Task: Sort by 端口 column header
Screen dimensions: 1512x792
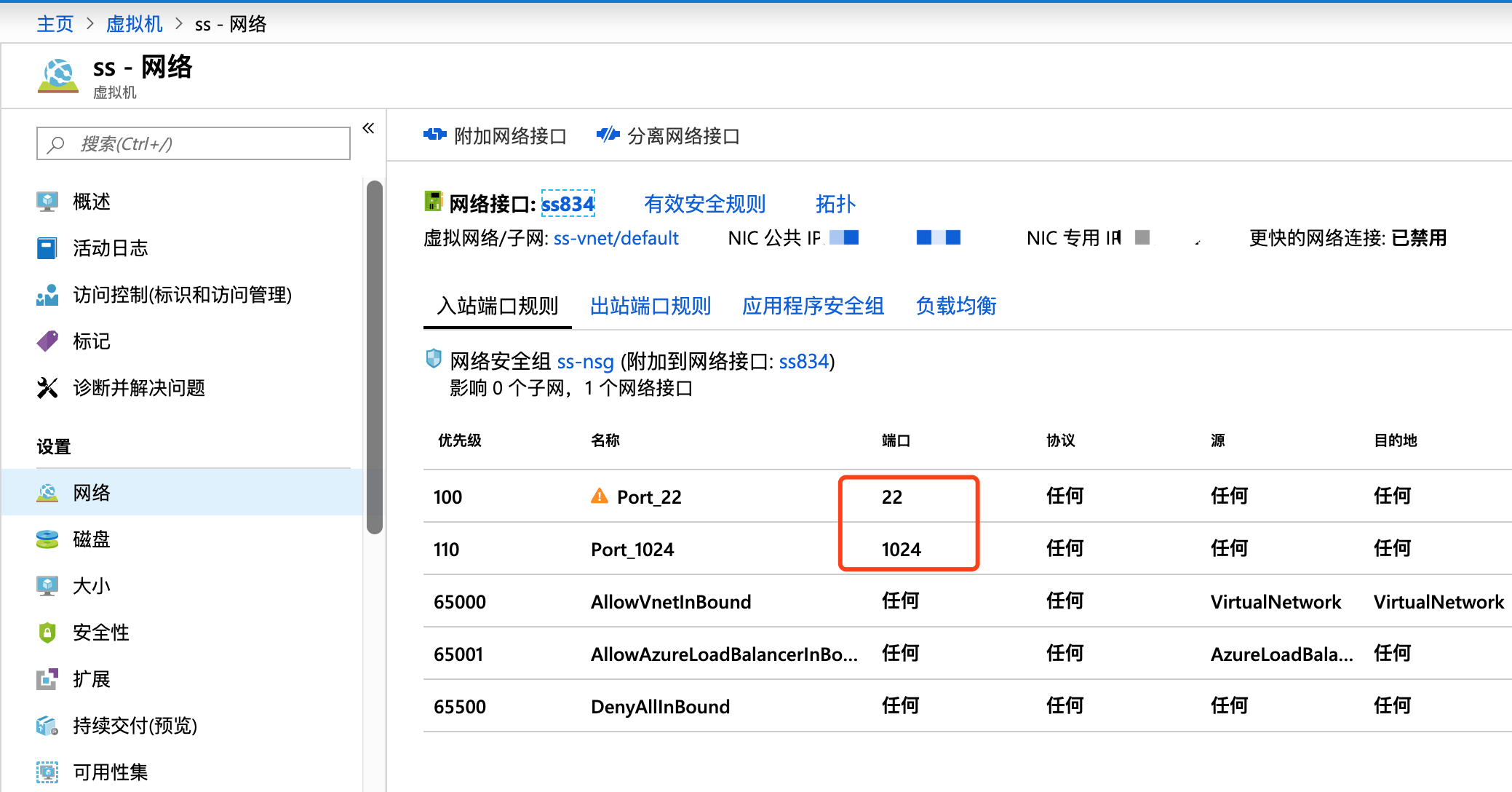Action: click(896, 440)
